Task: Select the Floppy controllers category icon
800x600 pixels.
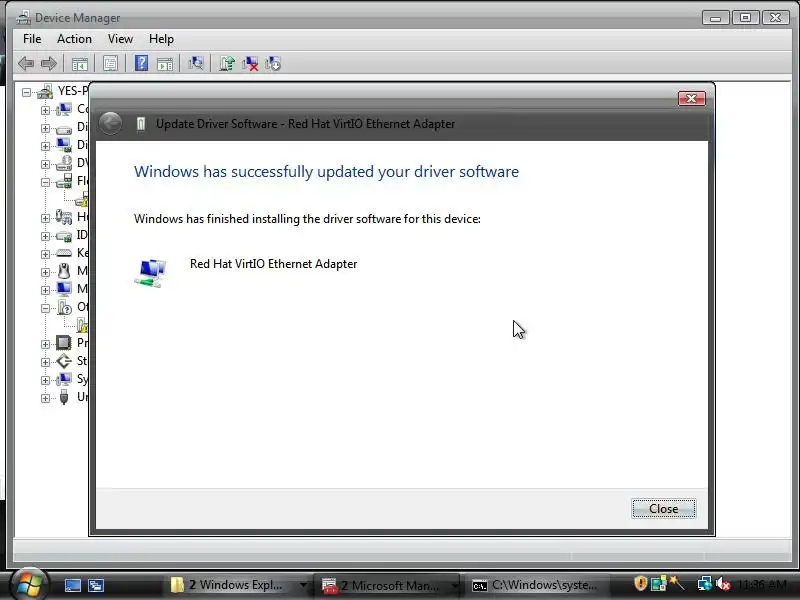Action: coord(64,181)
